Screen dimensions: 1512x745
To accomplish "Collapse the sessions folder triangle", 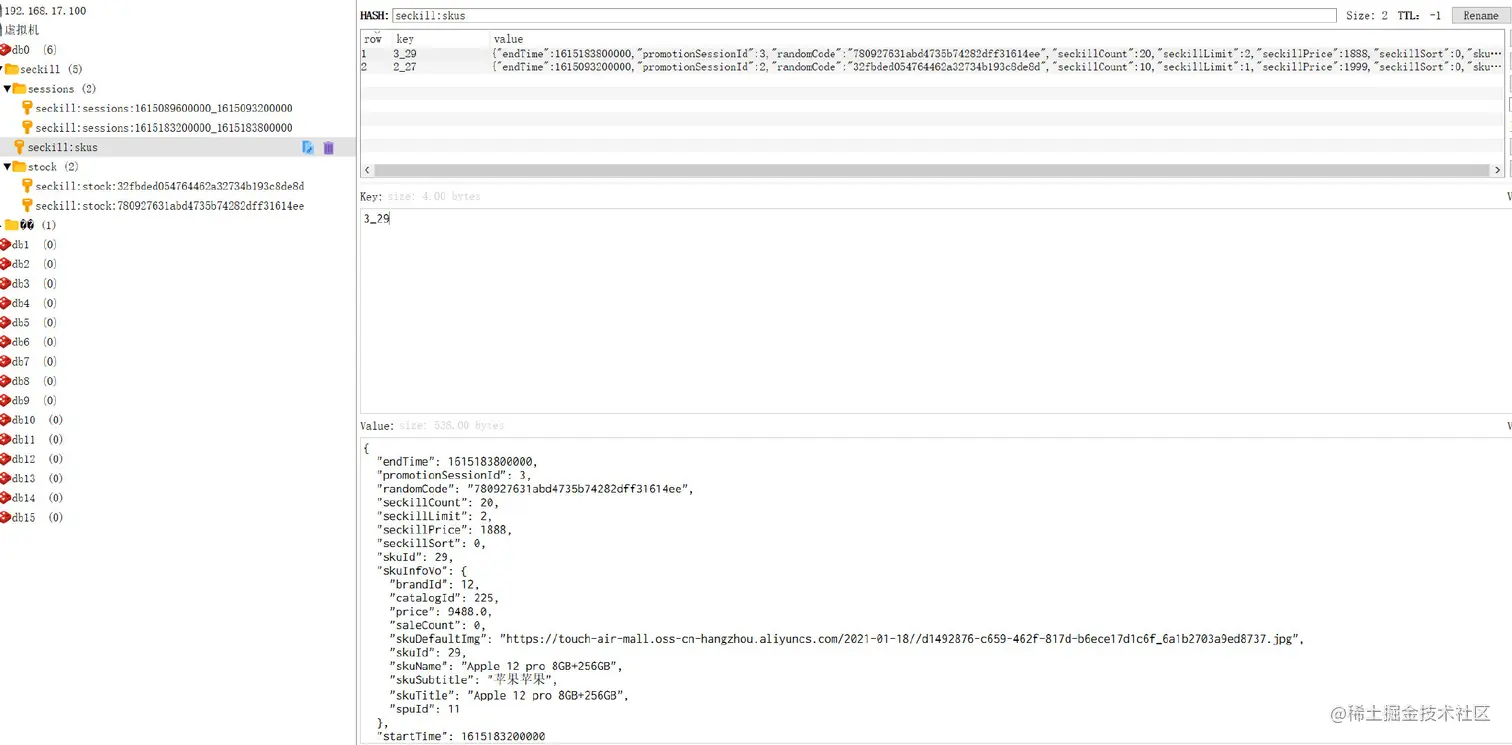I will [x=7, y=88].
